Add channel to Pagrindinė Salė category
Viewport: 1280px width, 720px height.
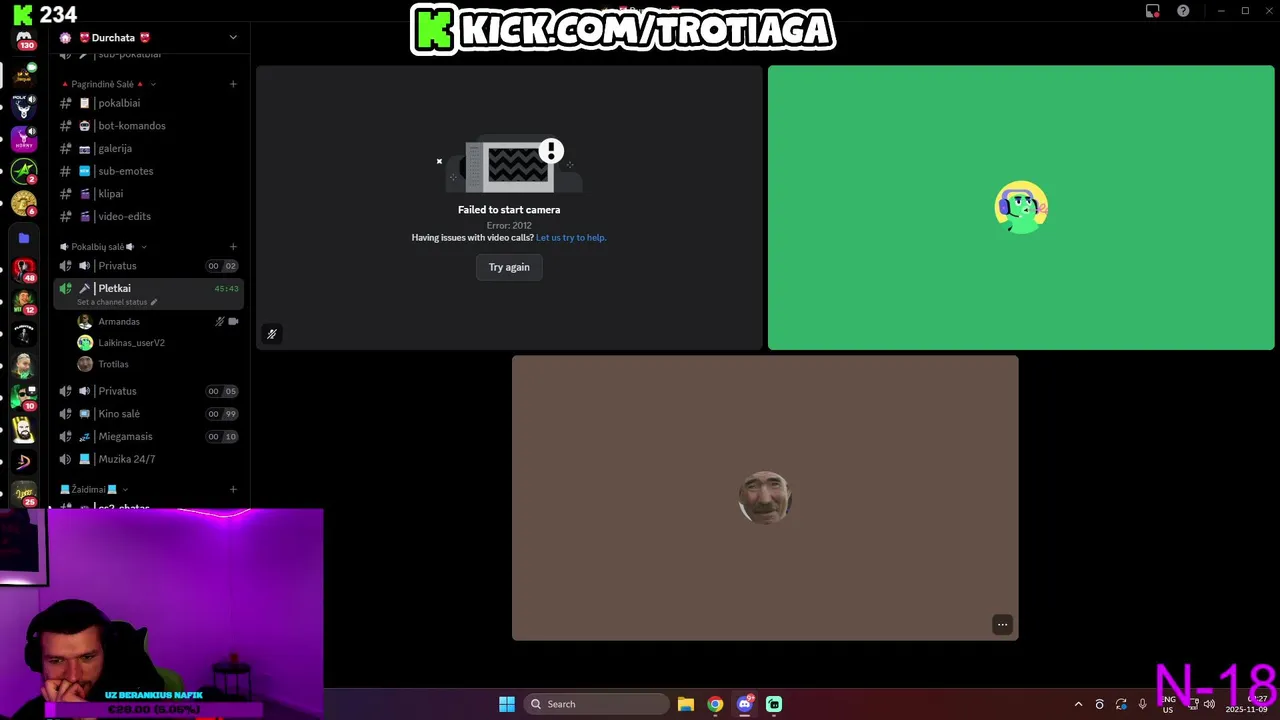(233, 84)
